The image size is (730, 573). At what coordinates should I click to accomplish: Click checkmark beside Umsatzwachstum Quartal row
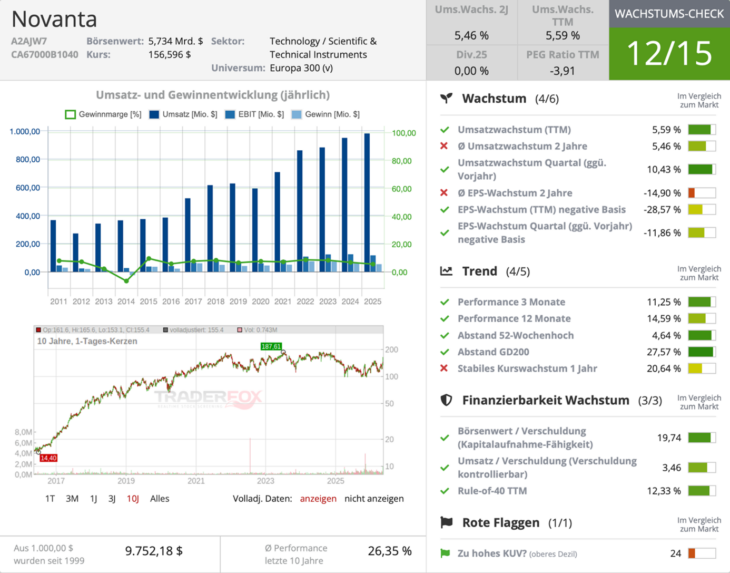(x=445, y=169)
